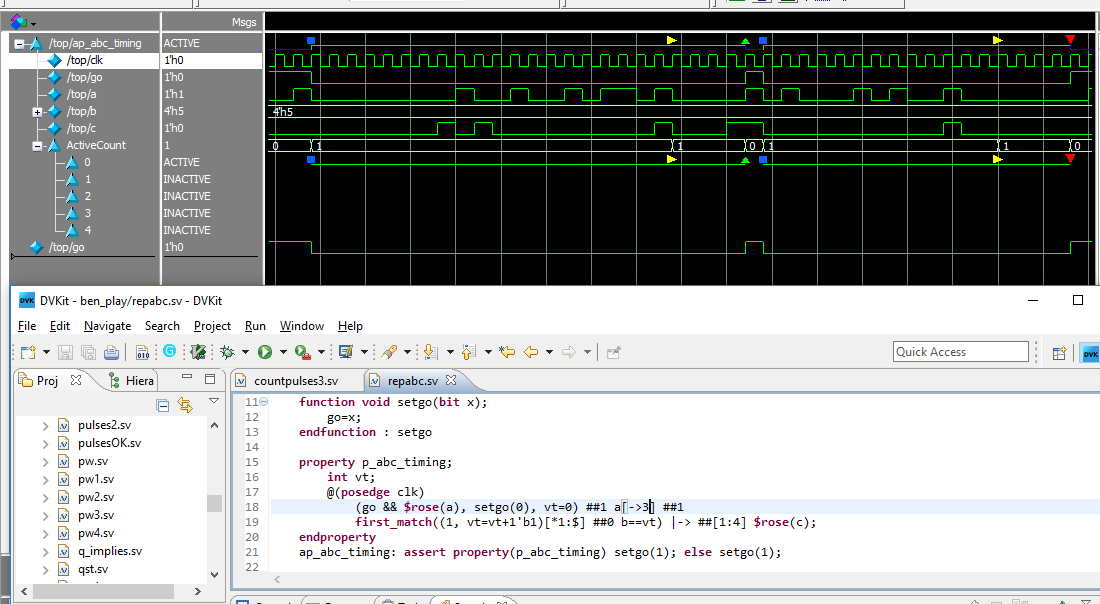The height and width of the screenshot is (604, 1100).
Task: Switch to the countpulses3.sv editor tab
Action: click(295, 380)
